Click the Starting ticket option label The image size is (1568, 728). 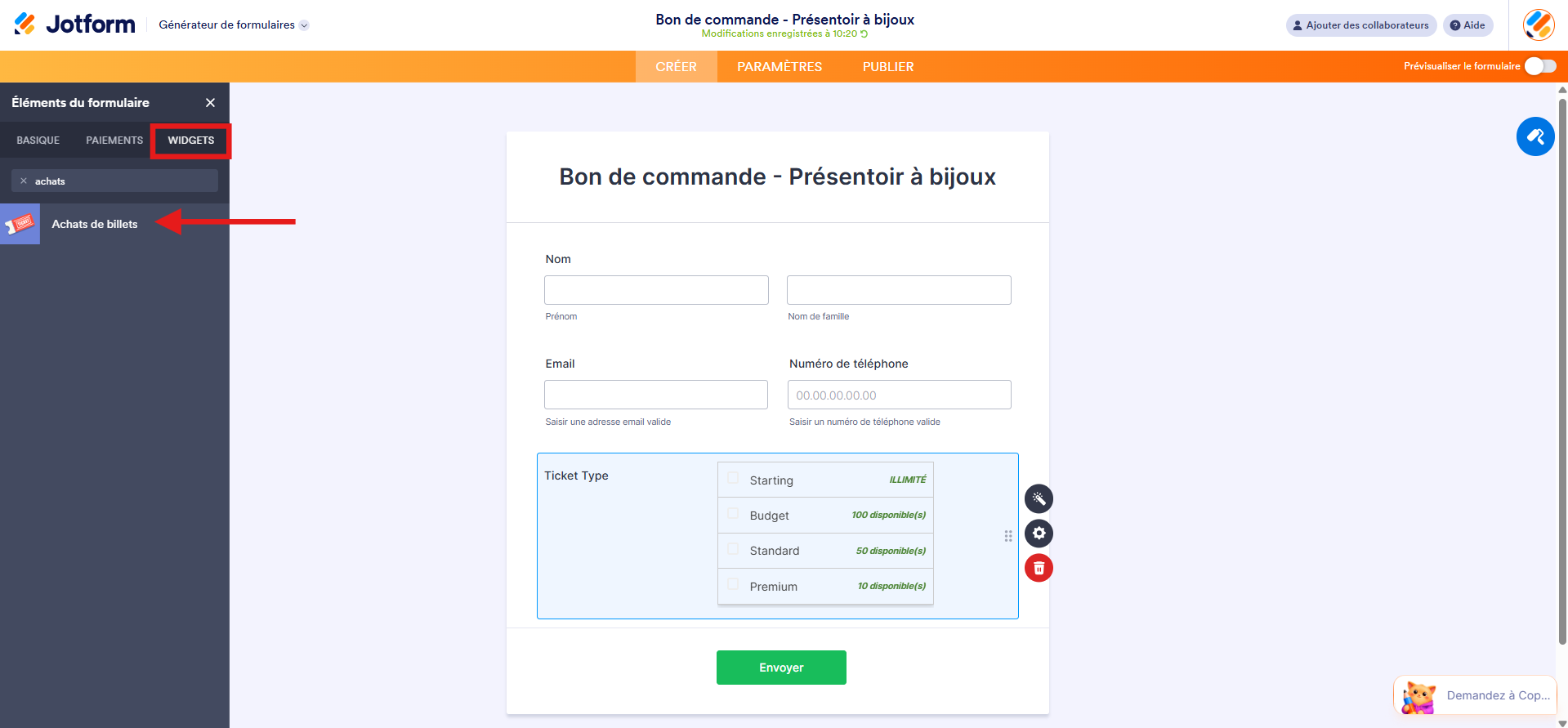point(771,480)
